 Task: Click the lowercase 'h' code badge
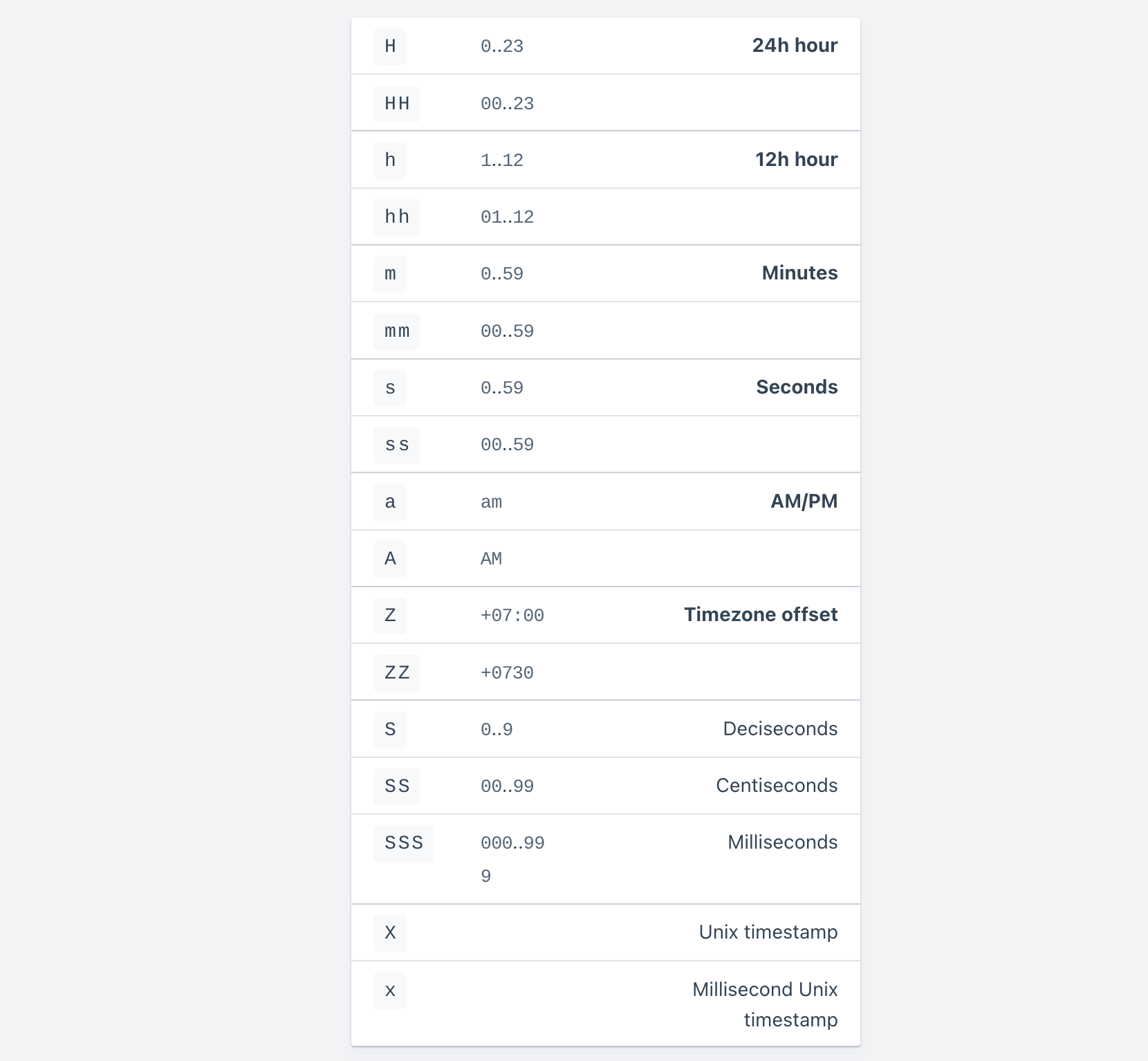click(x=390, y=160)
